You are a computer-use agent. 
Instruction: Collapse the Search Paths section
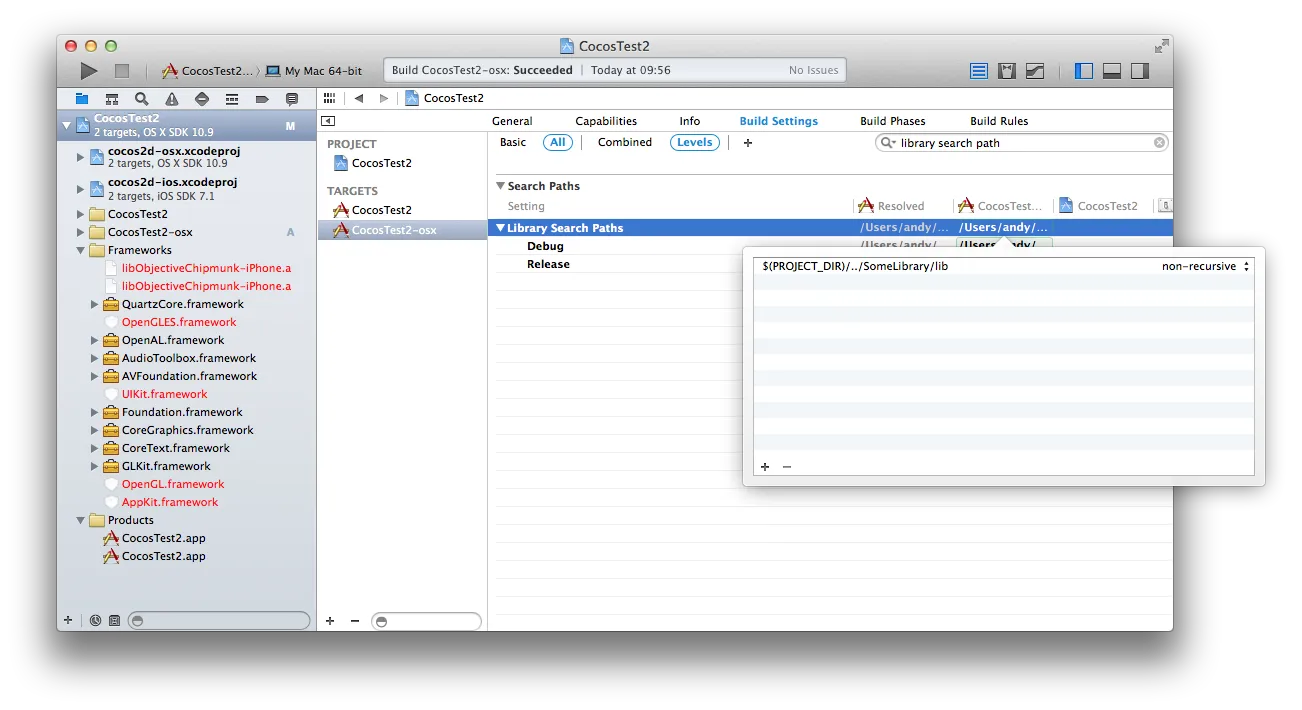coord(501,186)
